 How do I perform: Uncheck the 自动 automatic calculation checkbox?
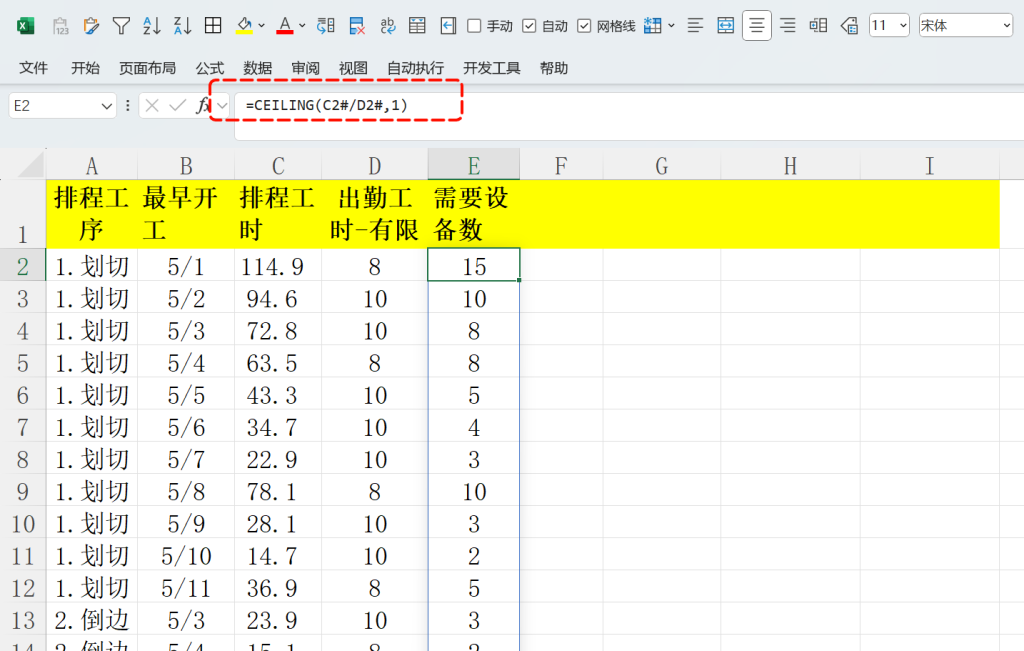[x=530, y=26]
